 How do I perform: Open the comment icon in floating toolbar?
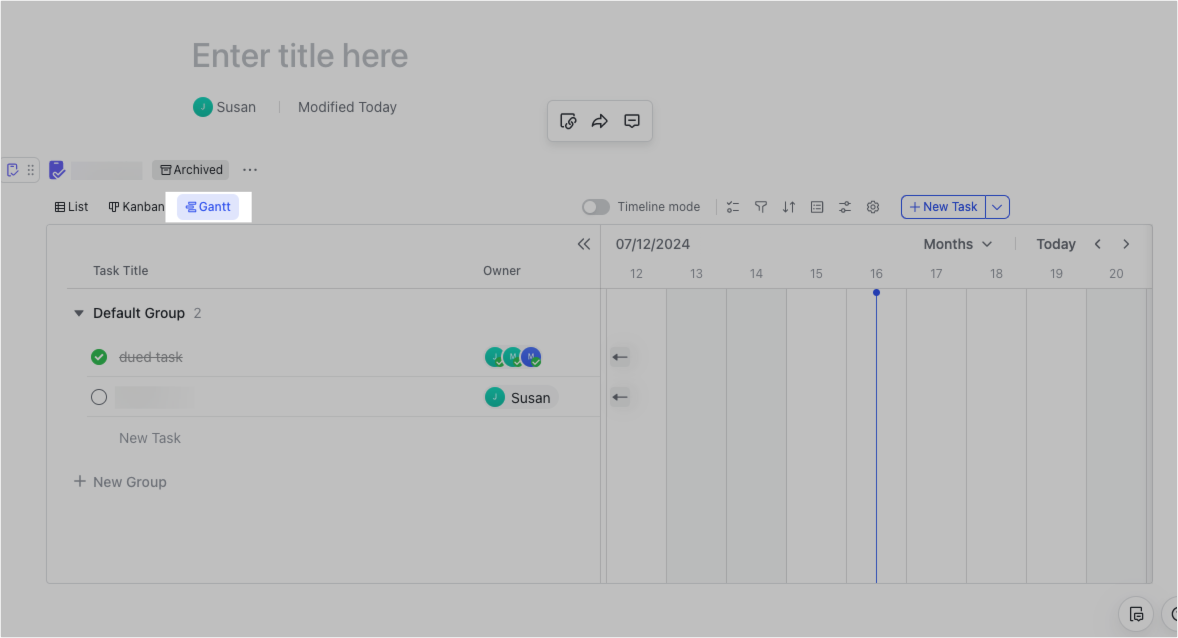click(x=631, y=121)
